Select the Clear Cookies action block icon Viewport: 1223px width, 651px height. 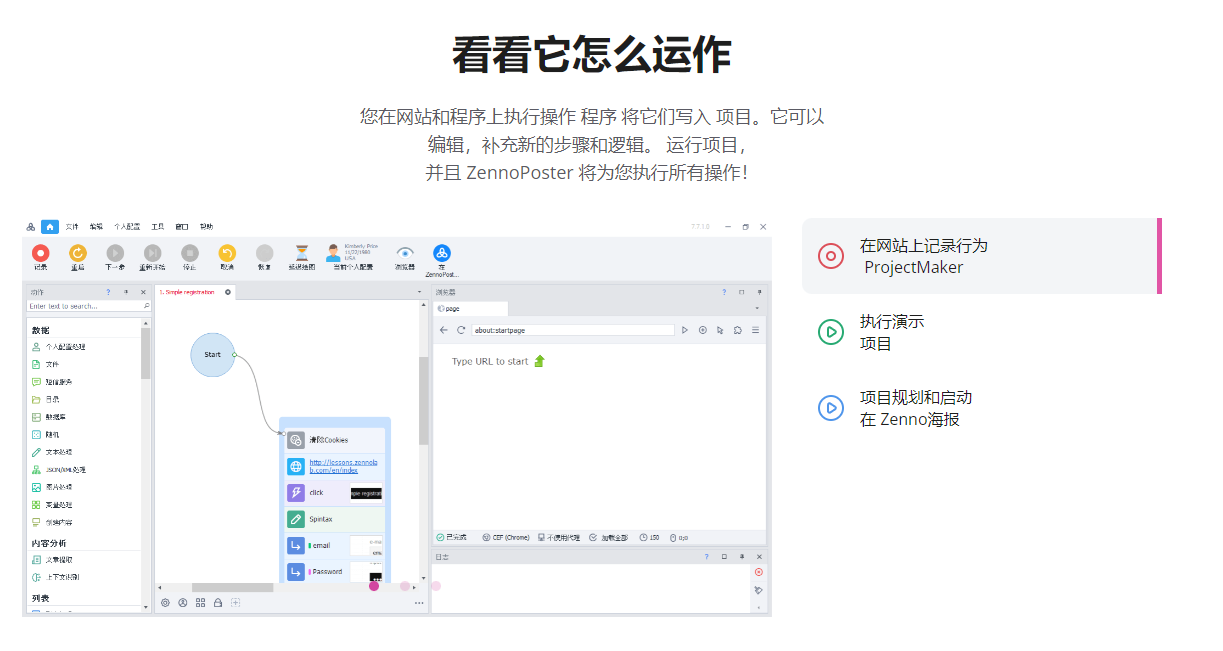[x=296, y=440]
